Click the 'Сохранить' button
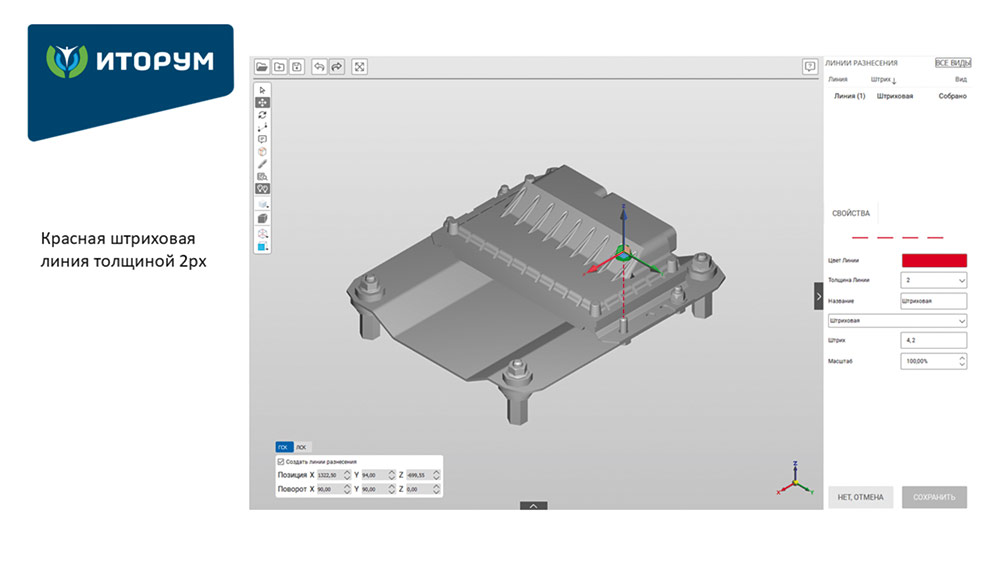 pos(934,497)
